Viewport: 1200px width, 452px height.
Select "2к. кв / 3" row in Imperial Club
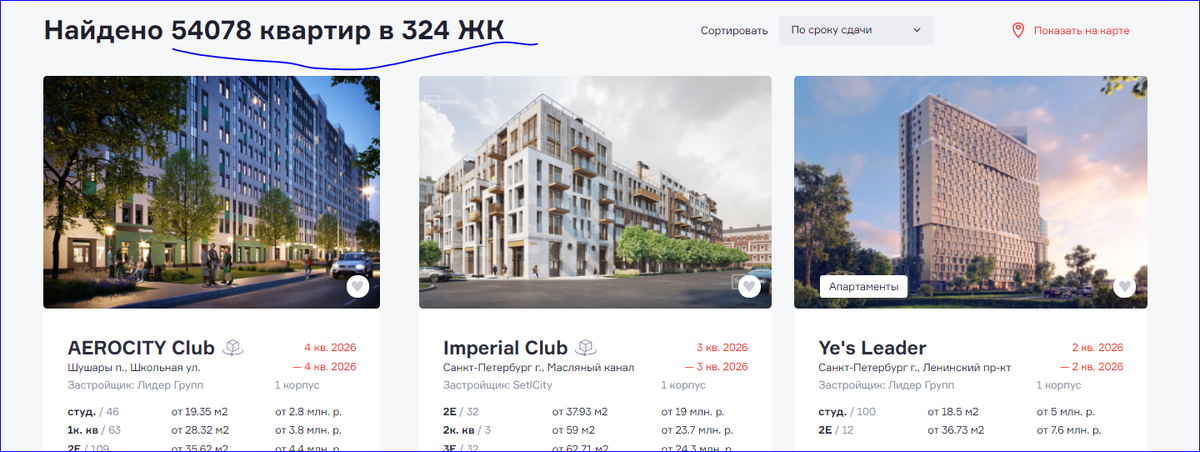tap(587, 430)
